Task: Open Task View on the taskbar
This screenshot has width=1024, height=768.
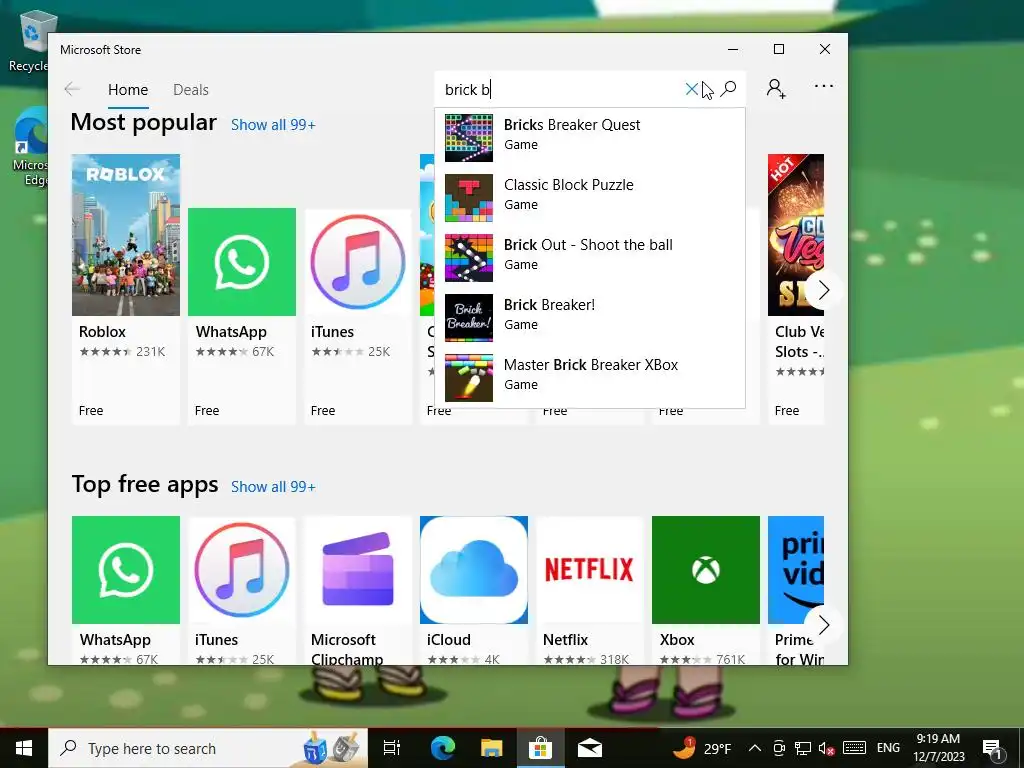Action: (392, 748)
